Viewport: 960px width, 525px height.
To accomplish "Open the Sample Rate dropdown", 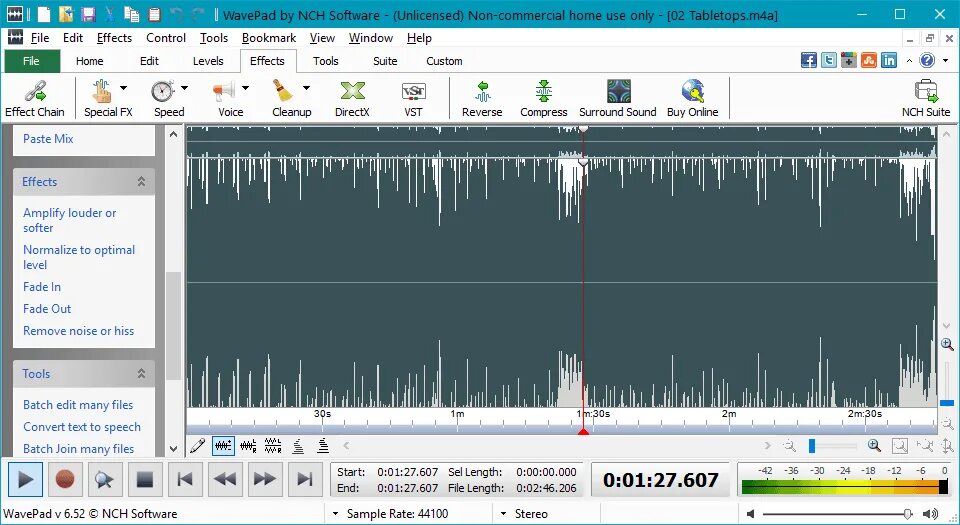I will [x=336, y=514].
